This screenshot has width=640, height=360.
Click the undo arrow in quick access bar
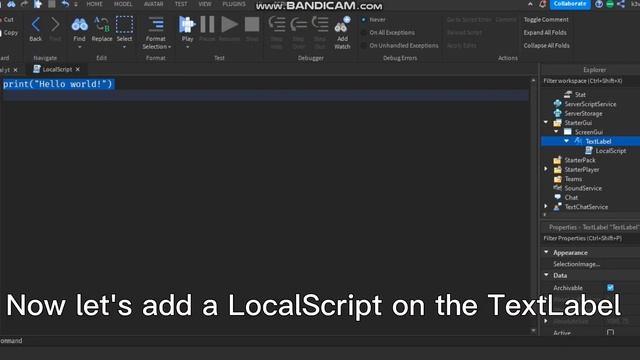65,4
